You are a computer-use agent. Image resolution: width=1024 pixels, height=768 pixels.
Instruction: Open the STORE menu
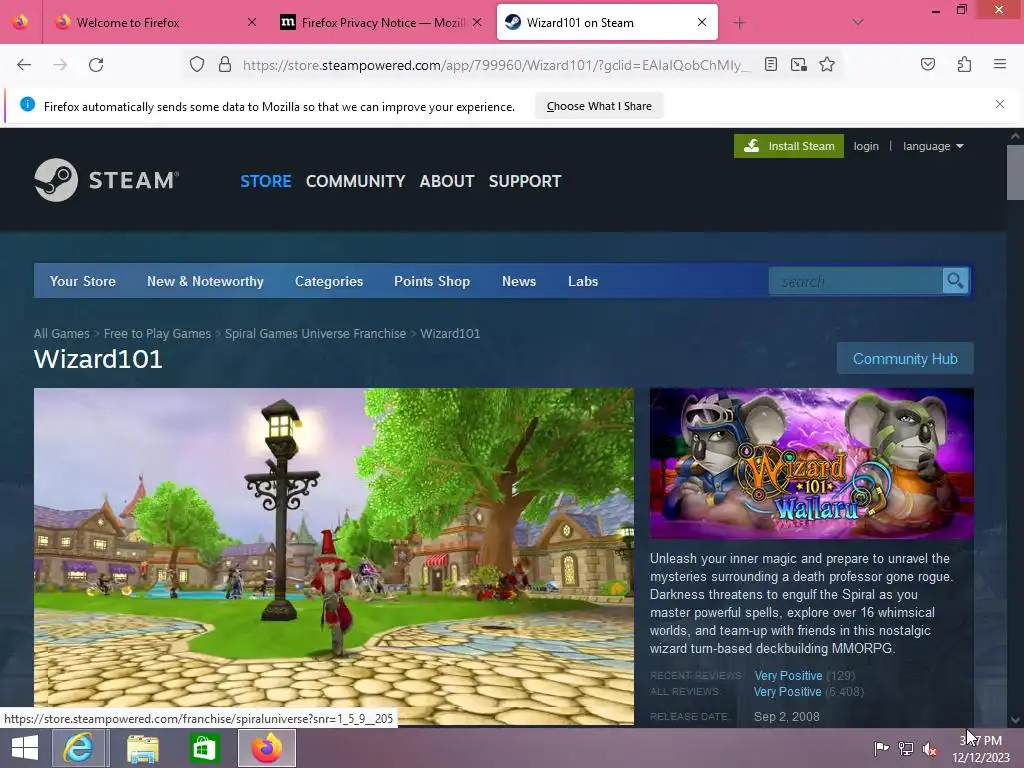pos(266,181)
